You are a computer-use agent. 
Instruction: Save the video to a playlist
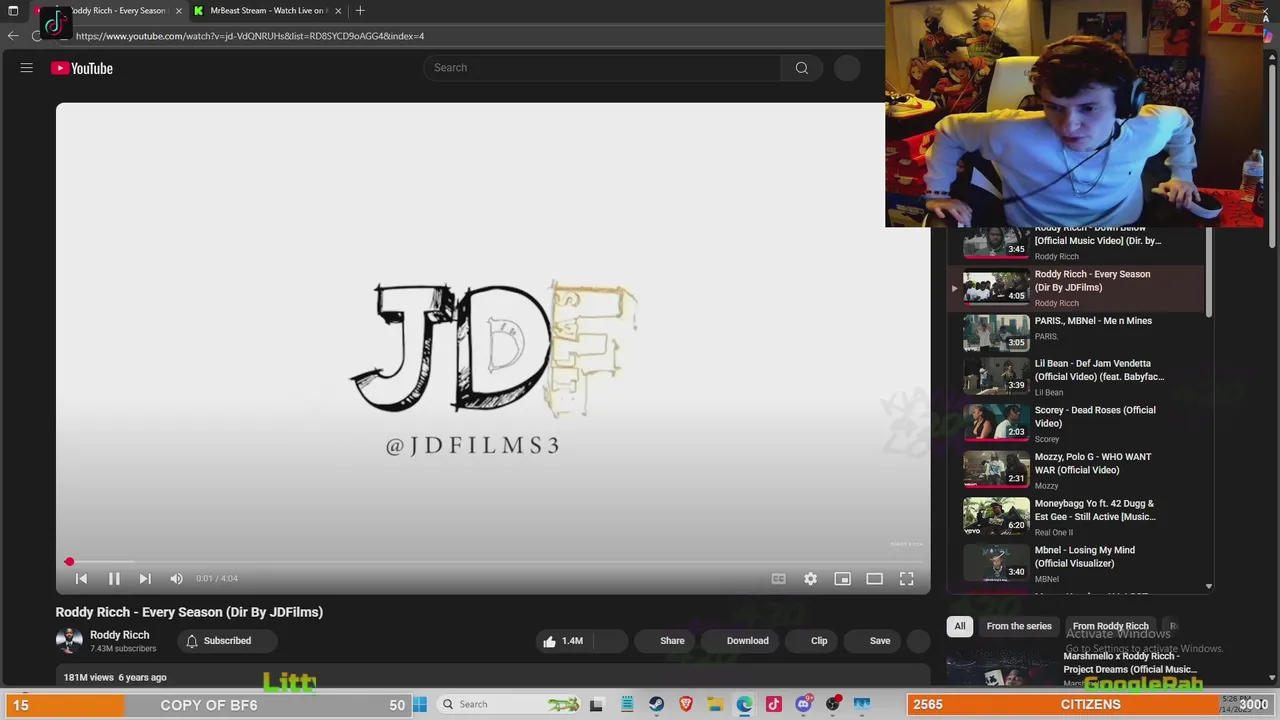[880, 641]
